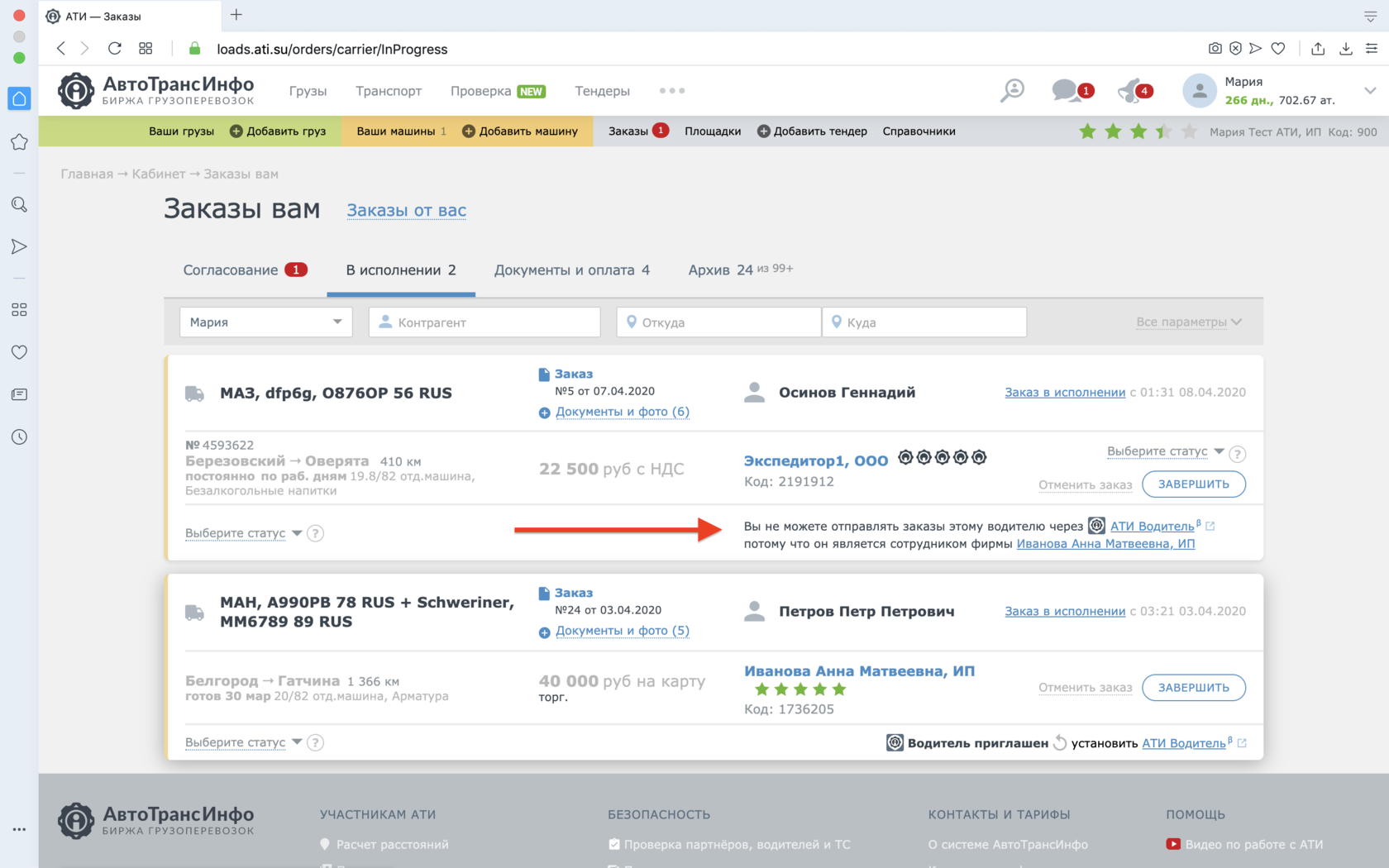The width and height of the screenshot is (1389, 868).
Task: Open the Грузы menu
Action: click(x=308, y=91)
